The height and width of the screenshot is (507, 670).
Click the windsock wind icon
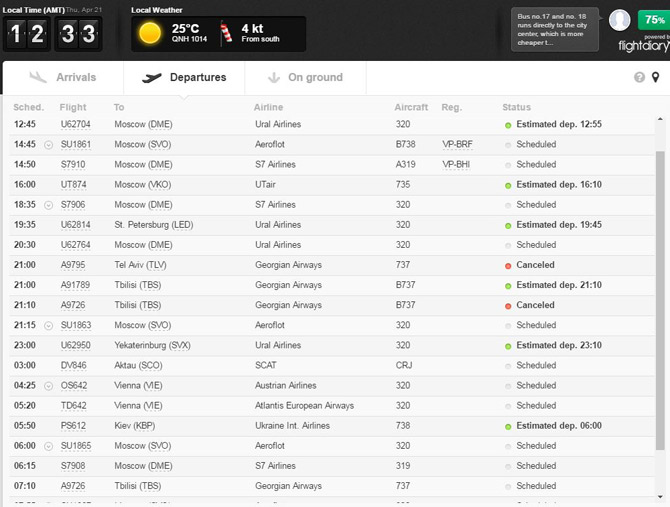pos(226,33)
